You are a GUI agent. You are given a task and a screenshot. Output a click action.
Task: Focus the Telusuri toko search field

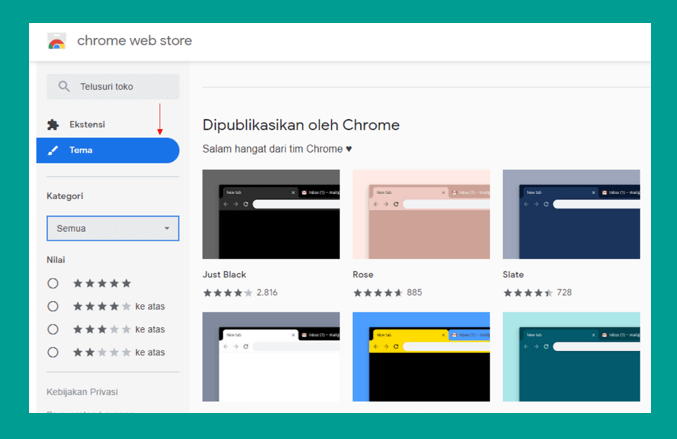[113, 86]
